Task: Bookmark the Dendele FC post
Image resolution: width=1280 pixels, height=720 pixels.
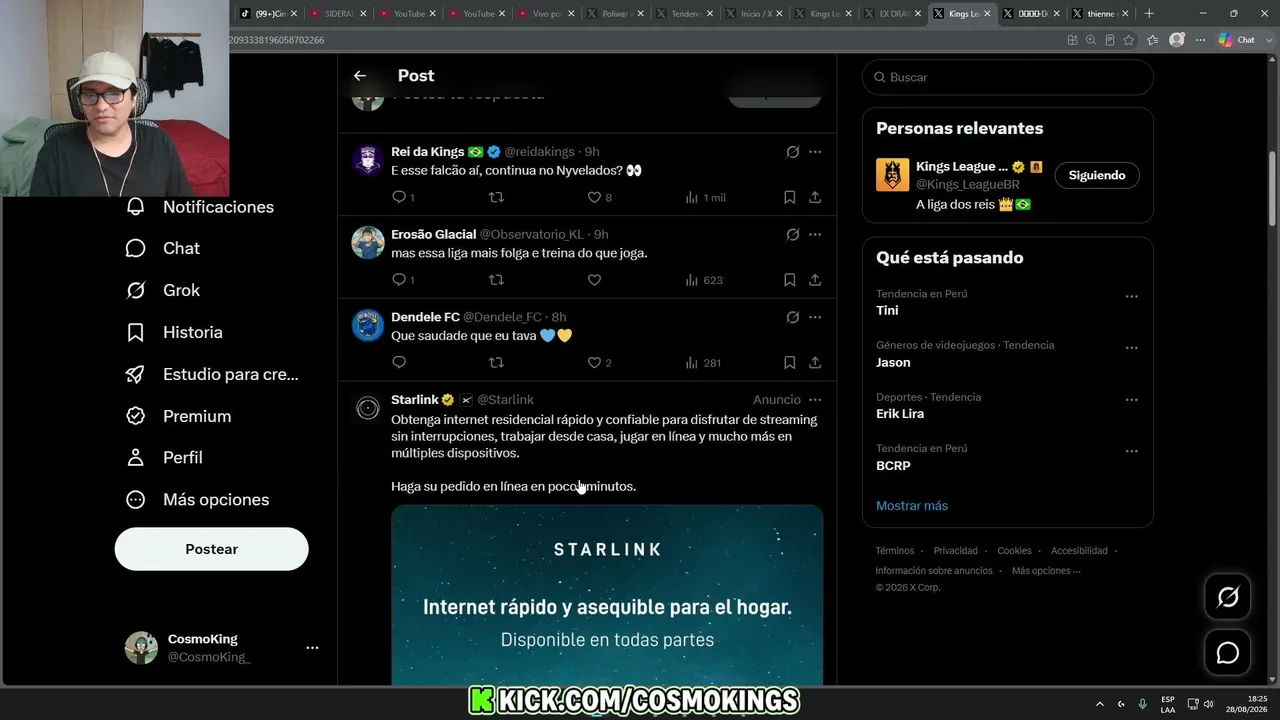Action: [x=789, y=362]
